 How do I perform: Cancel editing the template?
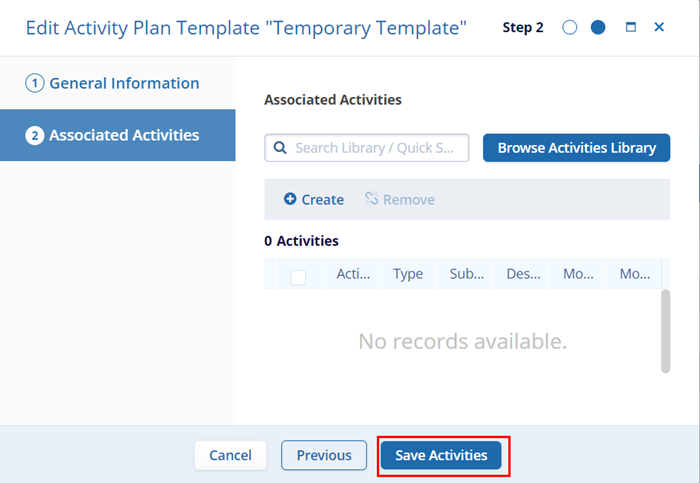(230, 455)
